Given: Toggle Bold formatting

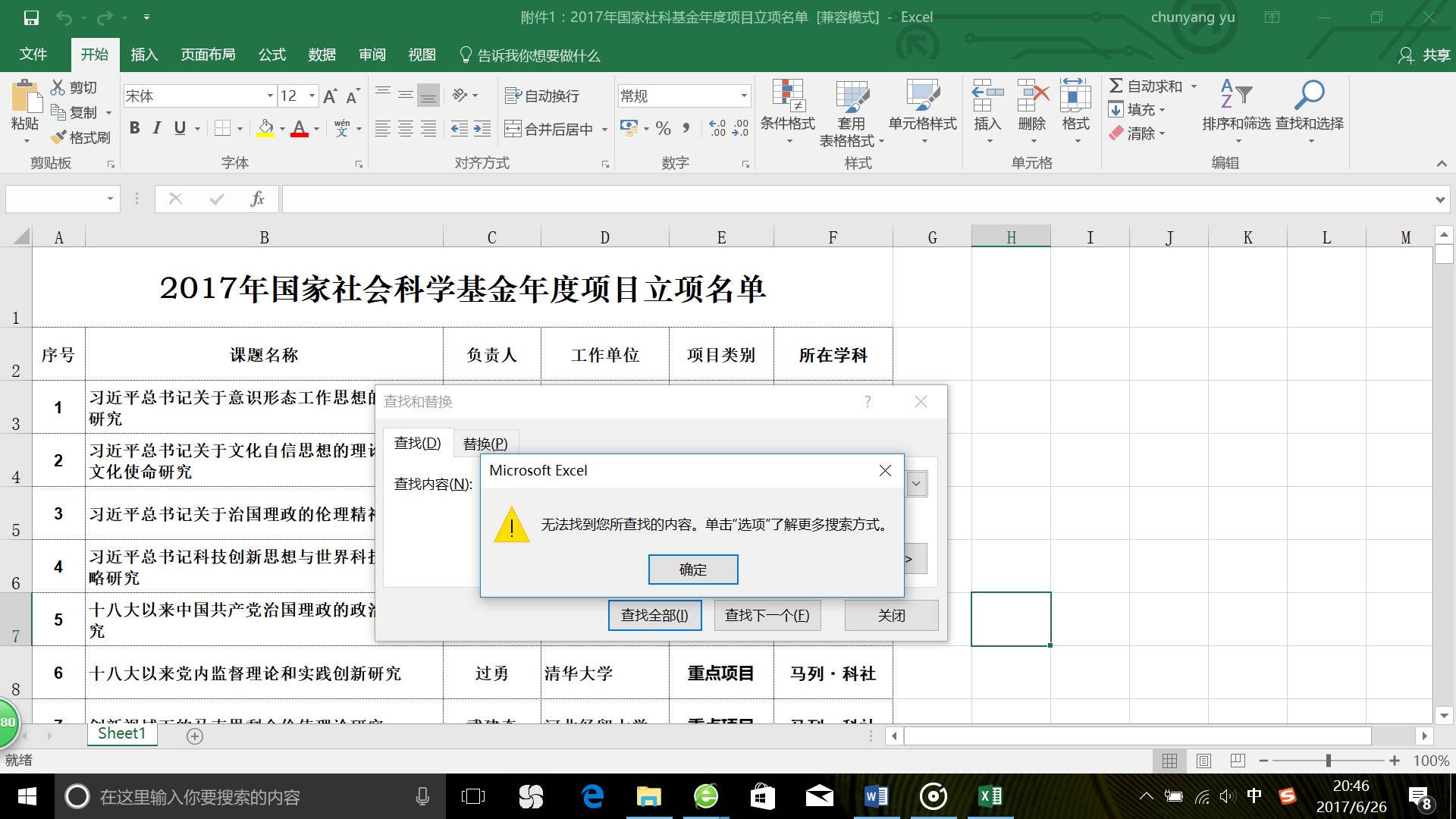Looking at the screenshot, I should pyautogui.click(x=135, y=128).
